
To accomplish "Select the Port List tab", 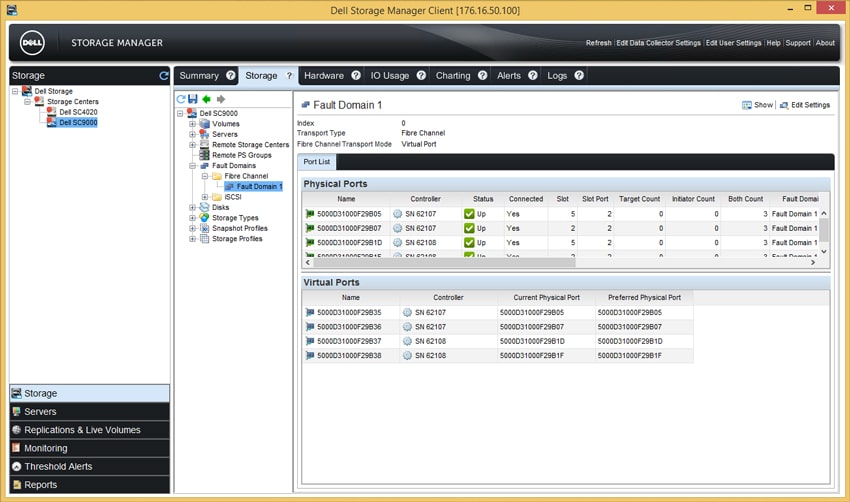I will (317, 162).
